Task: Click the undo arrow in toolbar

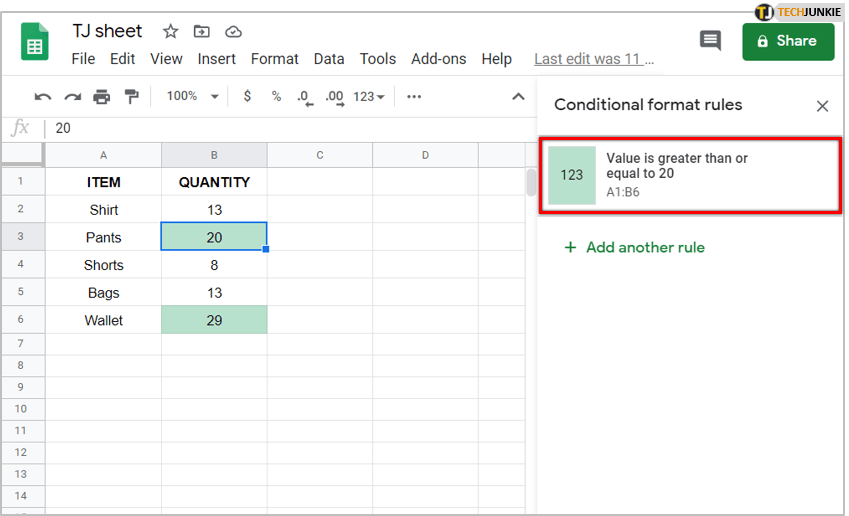Action: click(x=43, y=97)
